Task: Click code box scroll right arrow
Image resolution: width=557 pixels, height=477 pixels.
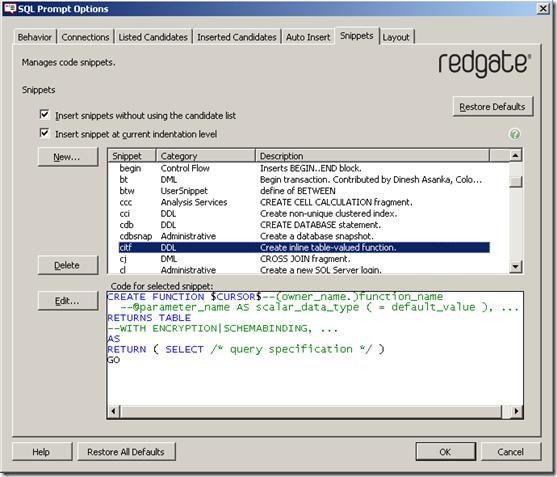Action: point(516,411)
